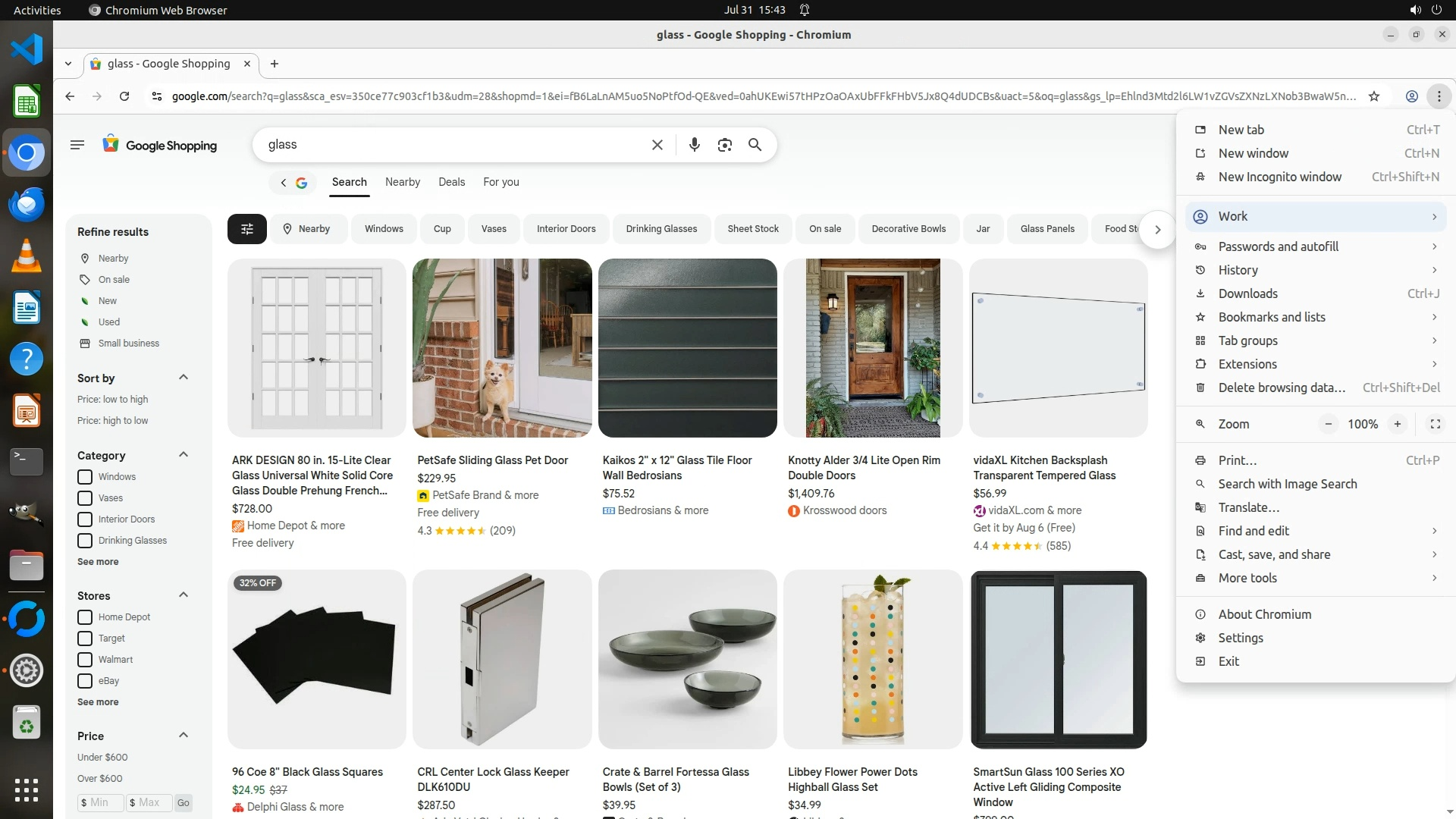This screenshot has height=819, width=1456.
Task: Bookmark this page with the star icon
Action: (1374, 96)
